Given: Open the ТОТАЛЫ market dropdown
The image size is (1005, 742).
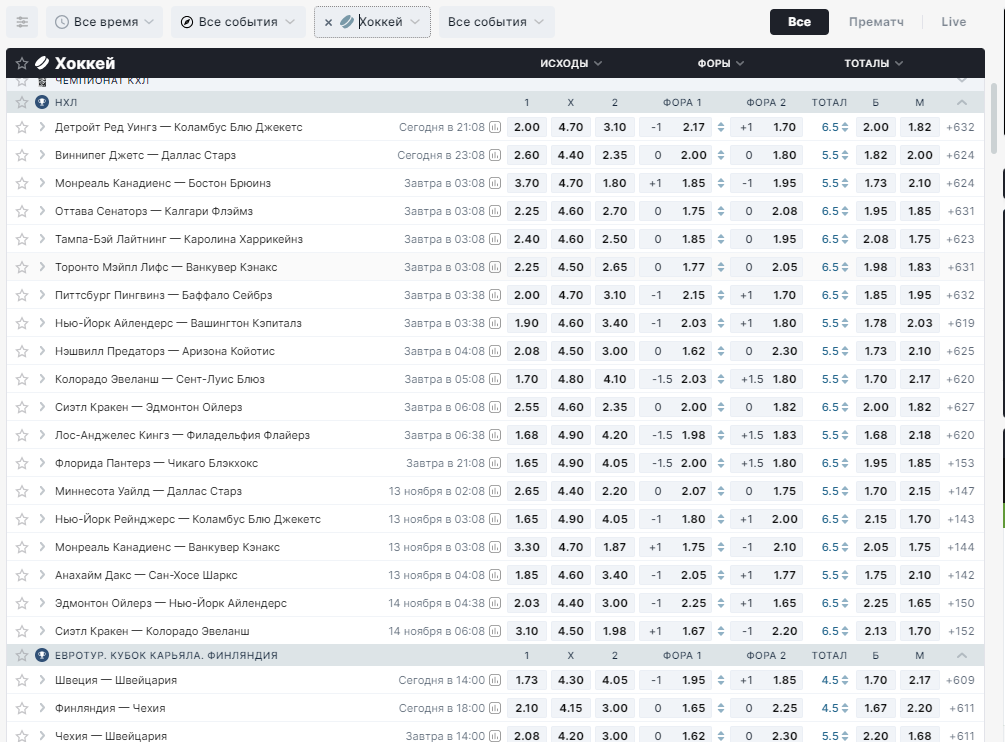Looking at the screenshot, I should coord(873,63).
